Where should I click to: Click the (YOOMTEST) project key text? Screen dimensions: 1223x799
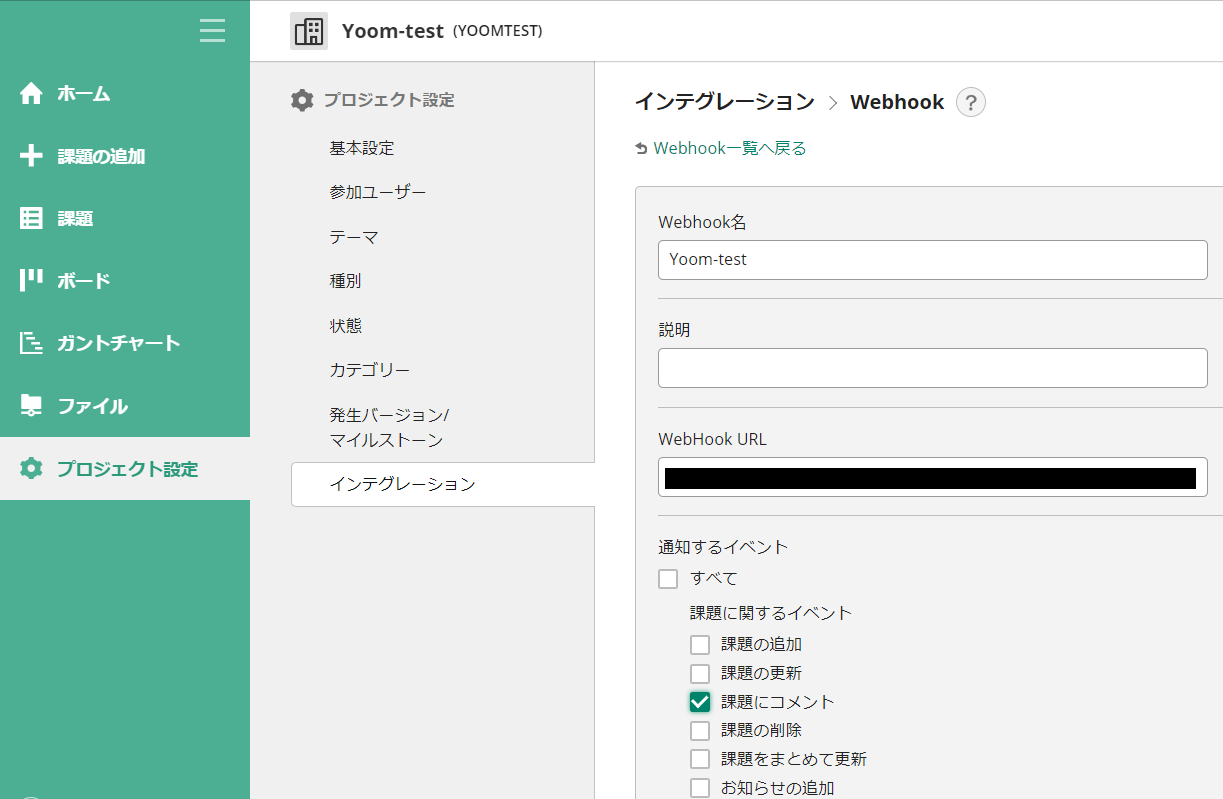point(498,31)
